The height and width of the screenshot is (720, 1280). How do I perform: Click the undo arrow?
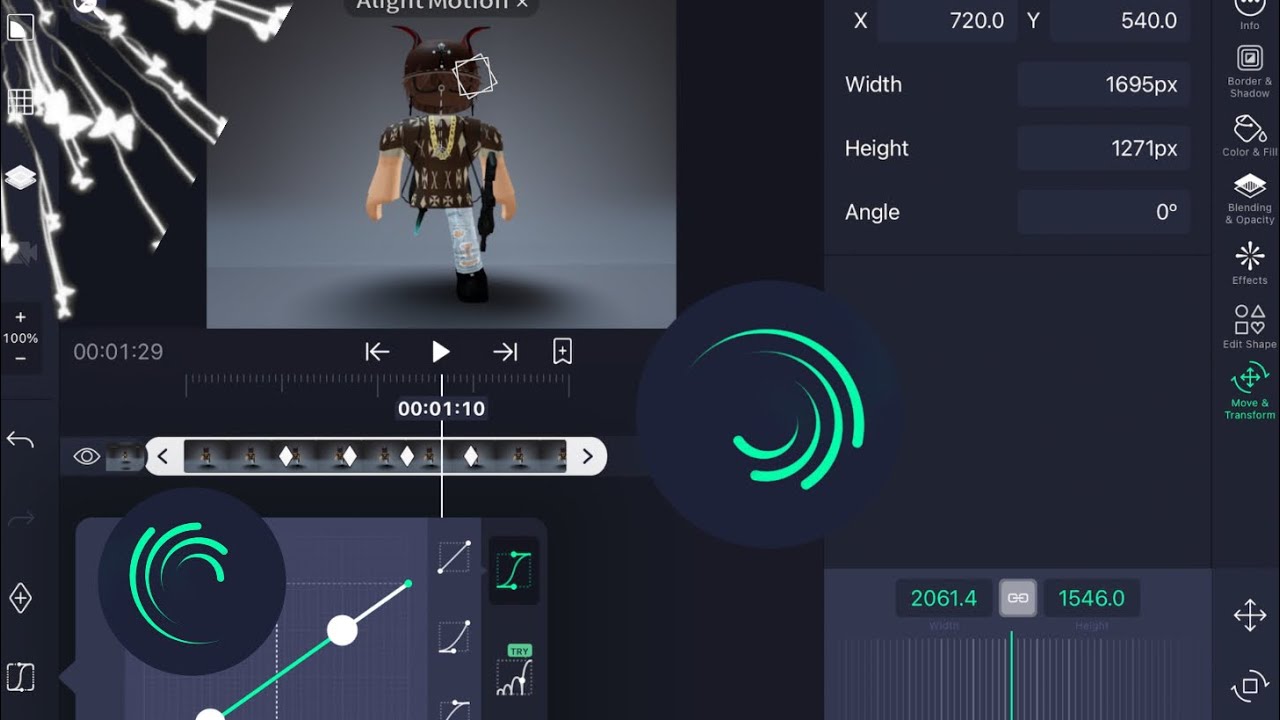21,440
